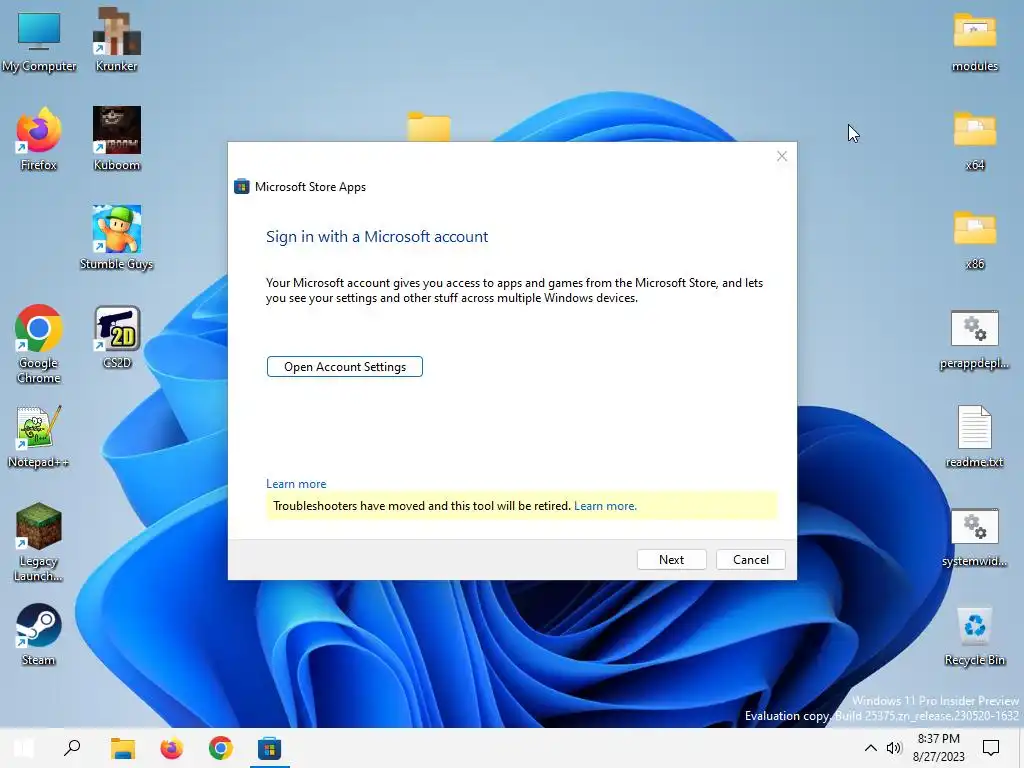
Task: Select folder partly hidden behind dialog
Action: [428, 127]
